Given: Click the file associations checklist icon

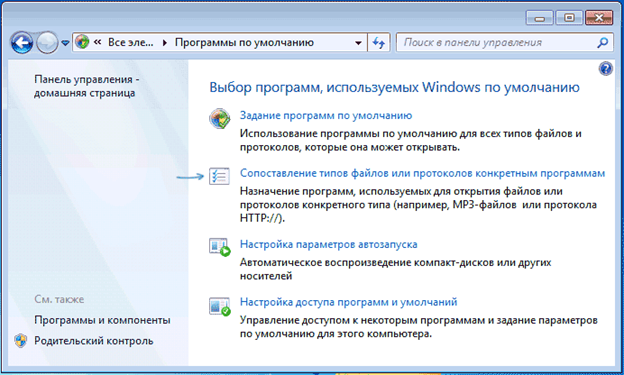Looking at the screenshot, I should (219, 176).
